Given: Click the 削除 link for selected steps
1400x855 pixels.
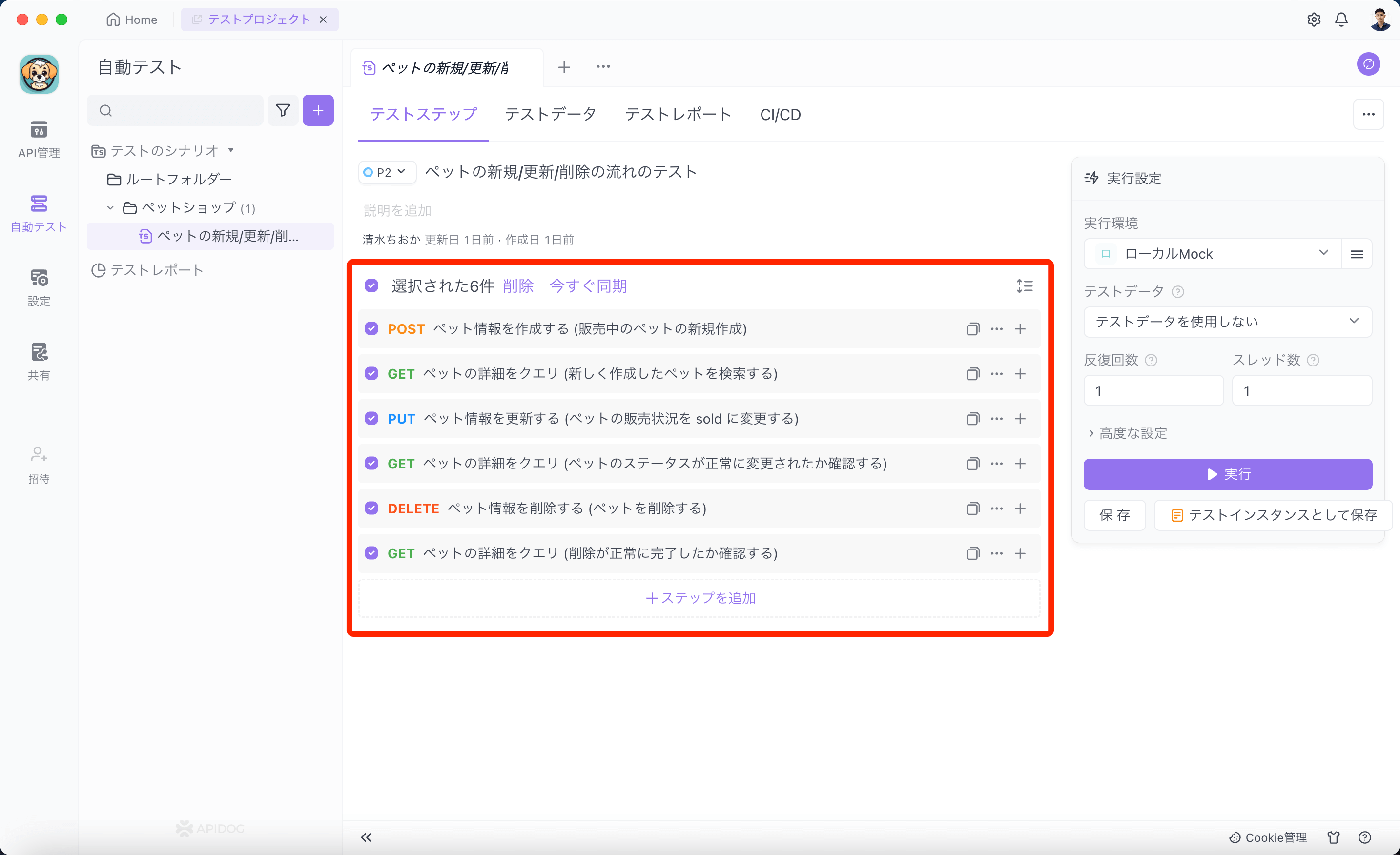Looking at the screenshot, I should pyautogui.click(x=517, y=286).
